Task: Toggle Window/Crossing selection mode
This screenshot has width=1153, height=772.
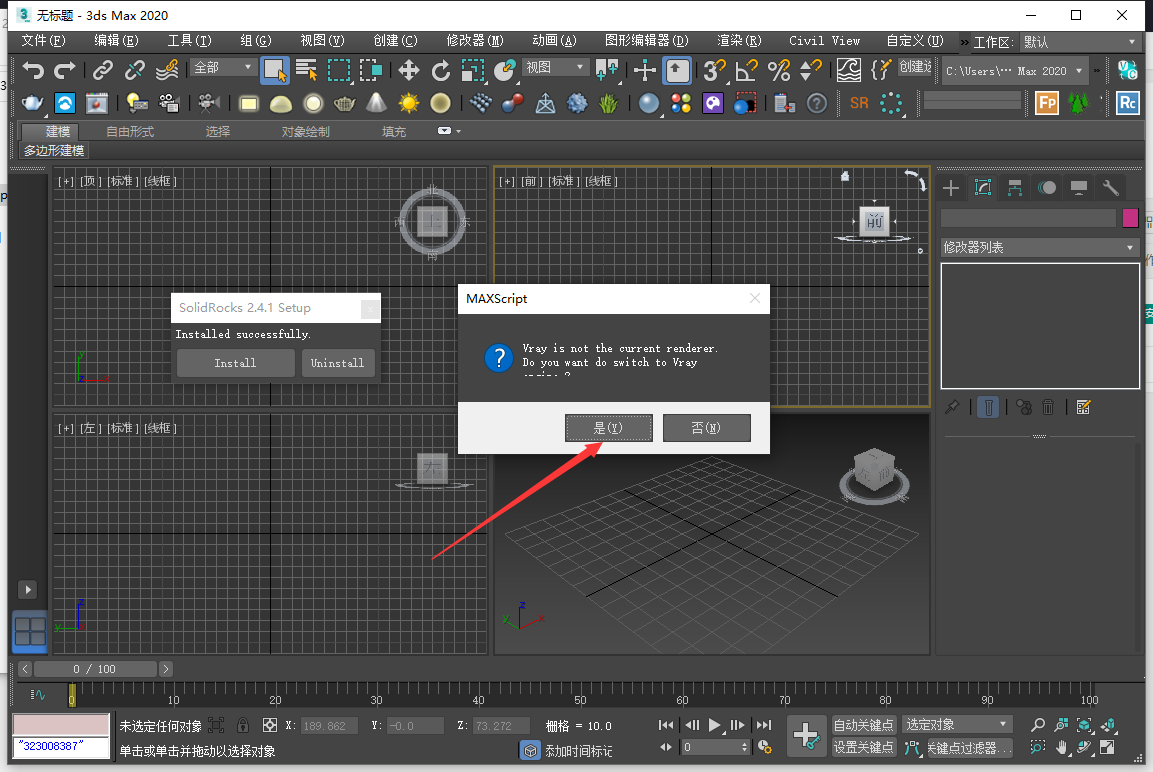Action: pyautogui.click(x=371, y=71)
